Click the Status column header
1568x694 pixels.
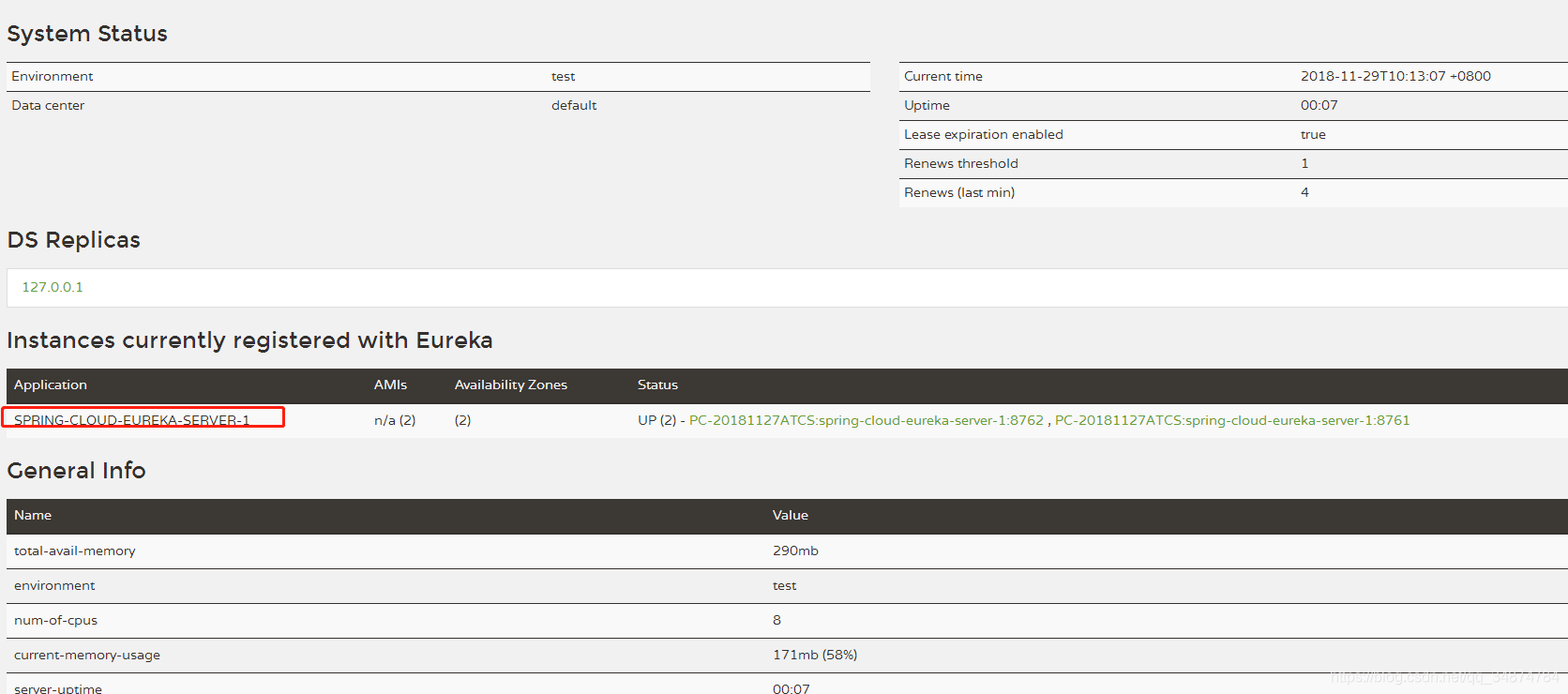point(657,385)
